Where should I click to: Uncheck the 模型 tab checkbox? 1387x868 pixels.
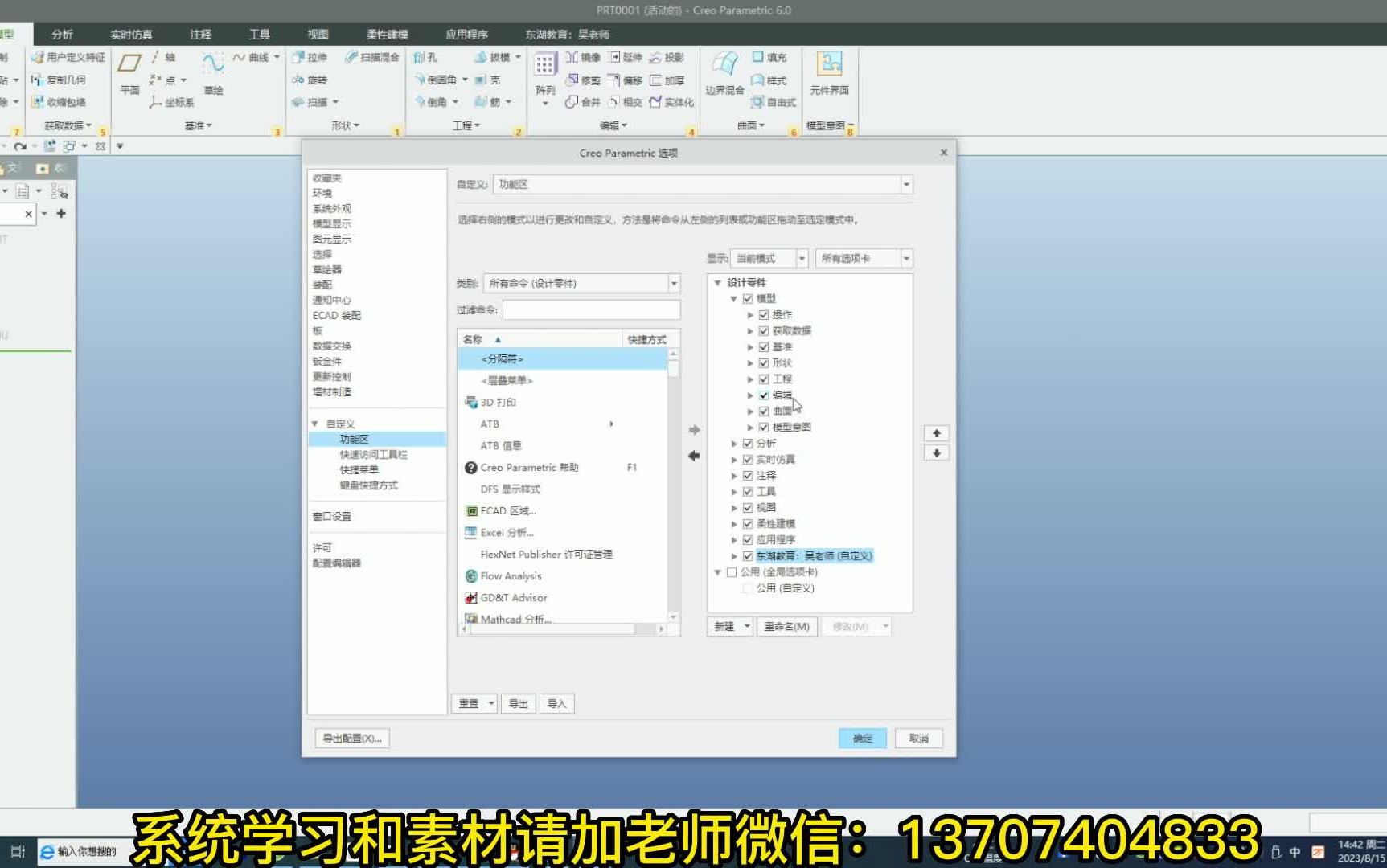748,298
